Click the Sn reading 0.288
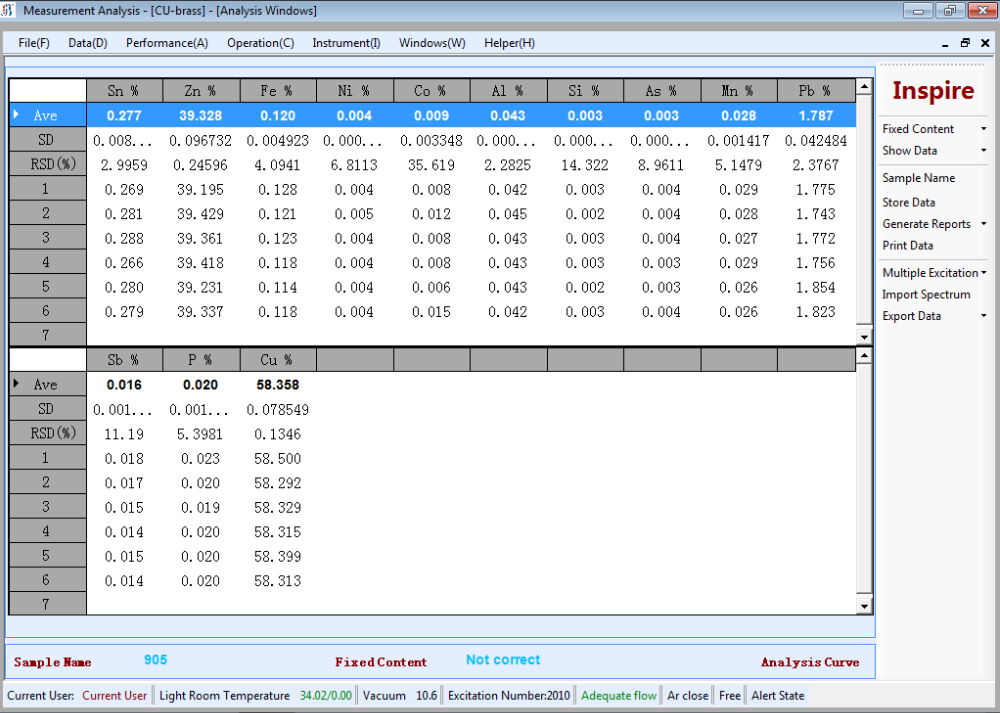Viewport: 1000px width, 713px height. click(124, 239)
